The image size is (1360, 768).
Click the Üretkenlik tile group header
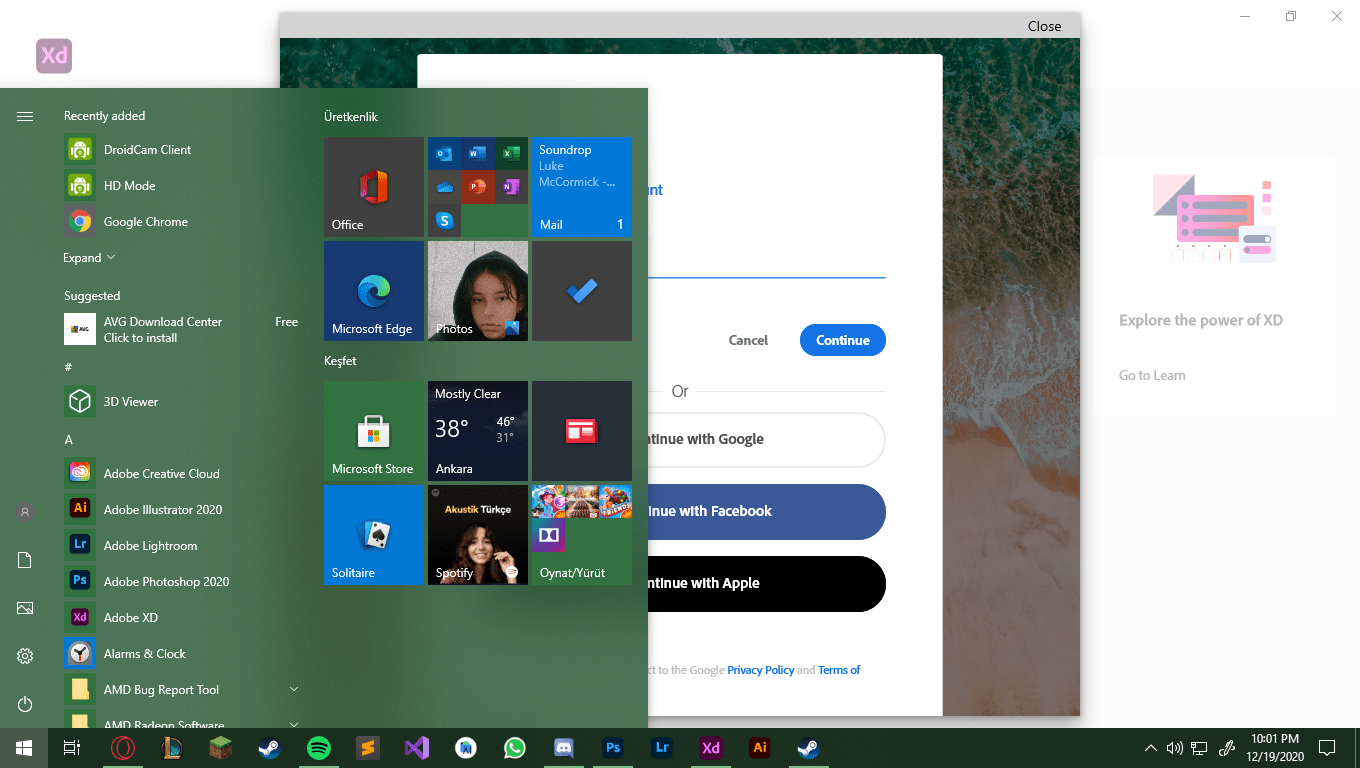351,117
